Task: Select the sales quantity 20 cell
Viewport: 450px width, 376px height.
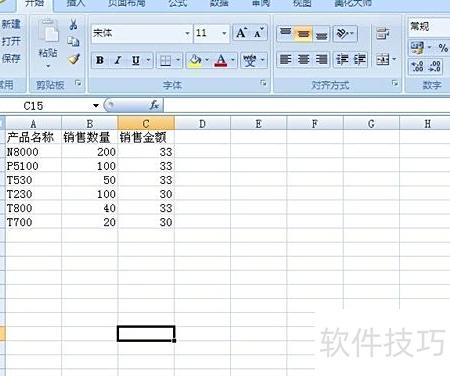Action: tap(90, 222)
